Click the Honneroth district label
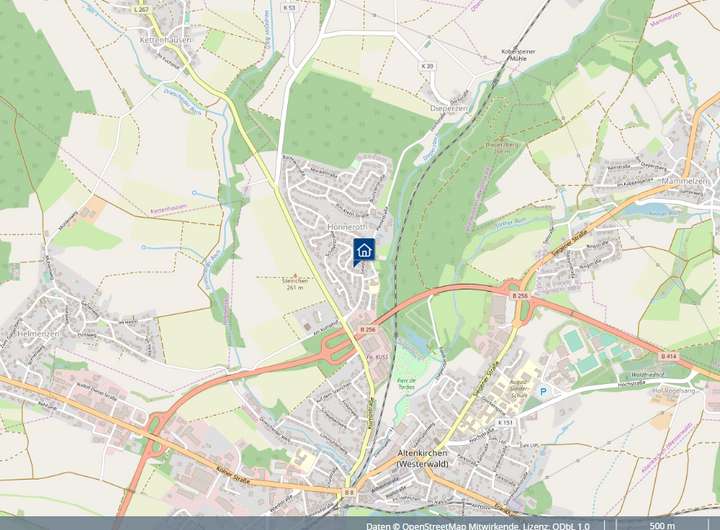The width and height of the screenshot is (720, 530). 347,227
